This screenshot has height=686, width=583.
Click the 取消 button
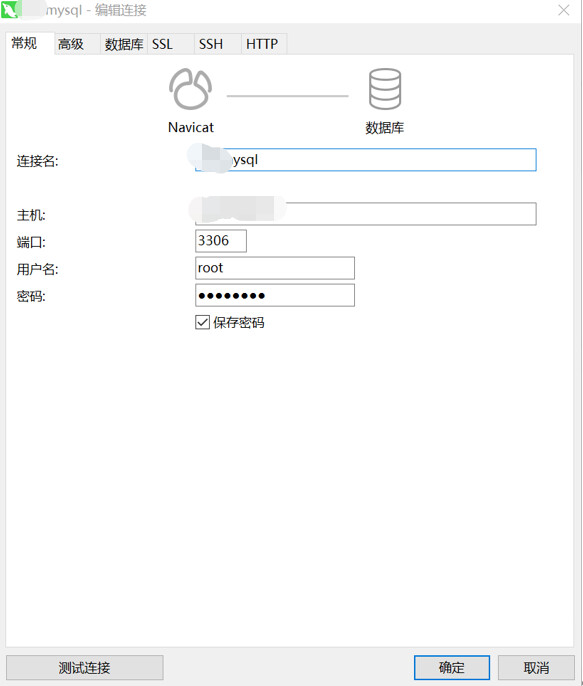coord(536,668)
